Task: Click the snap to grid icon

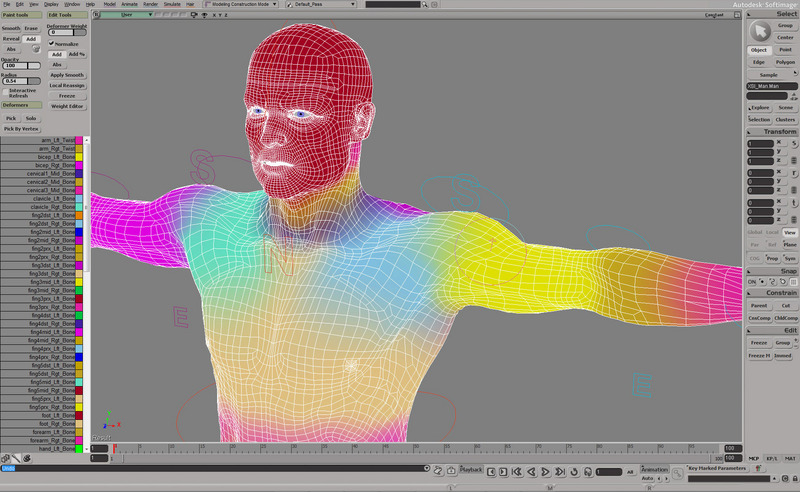Action: coord(793,282)
